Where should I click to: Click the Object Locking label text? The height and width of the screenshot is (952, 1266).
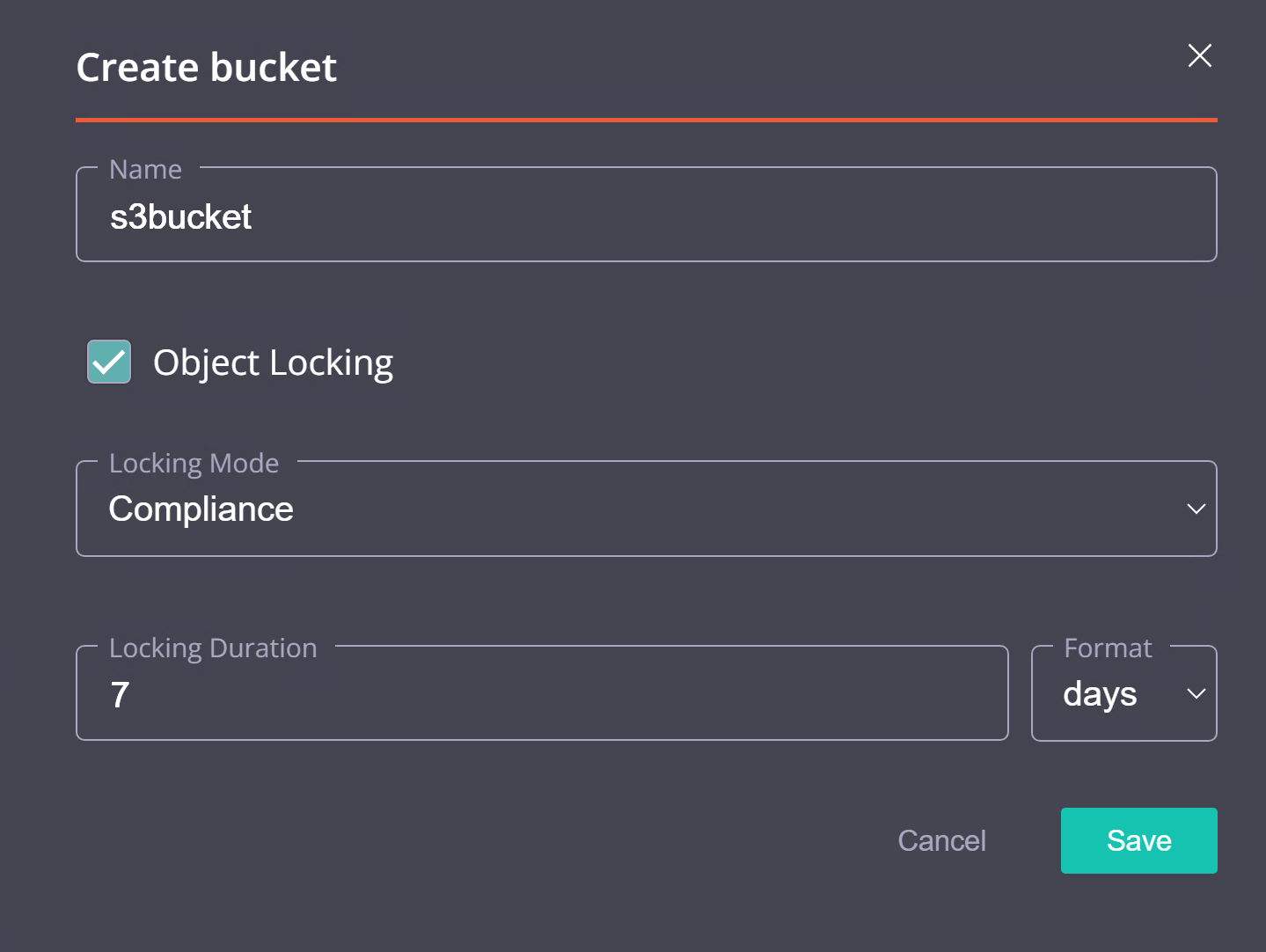273,362
